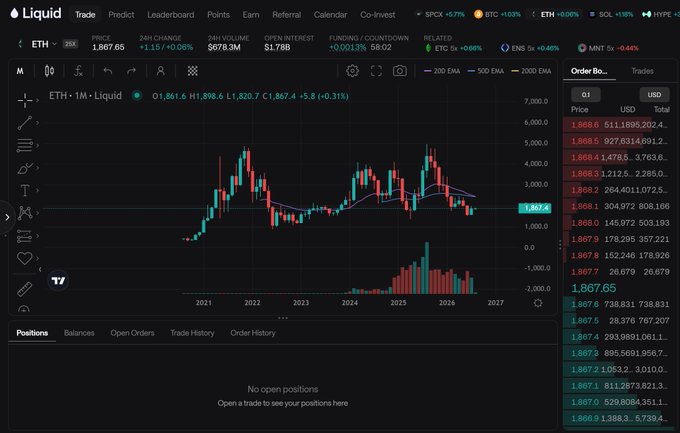Switch order book USD denomination dropdown
This screenshot has width=680, height=433.
(x=654, y=95)
